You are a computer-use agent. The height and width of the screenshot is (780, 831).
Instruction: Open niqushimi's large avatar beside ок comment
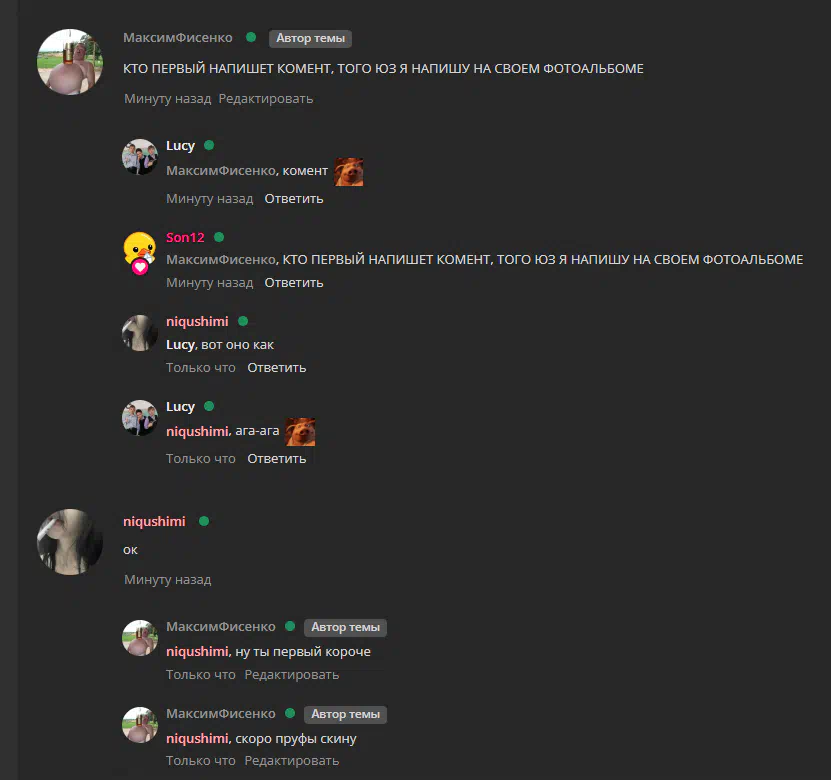(x=70, y=542)
